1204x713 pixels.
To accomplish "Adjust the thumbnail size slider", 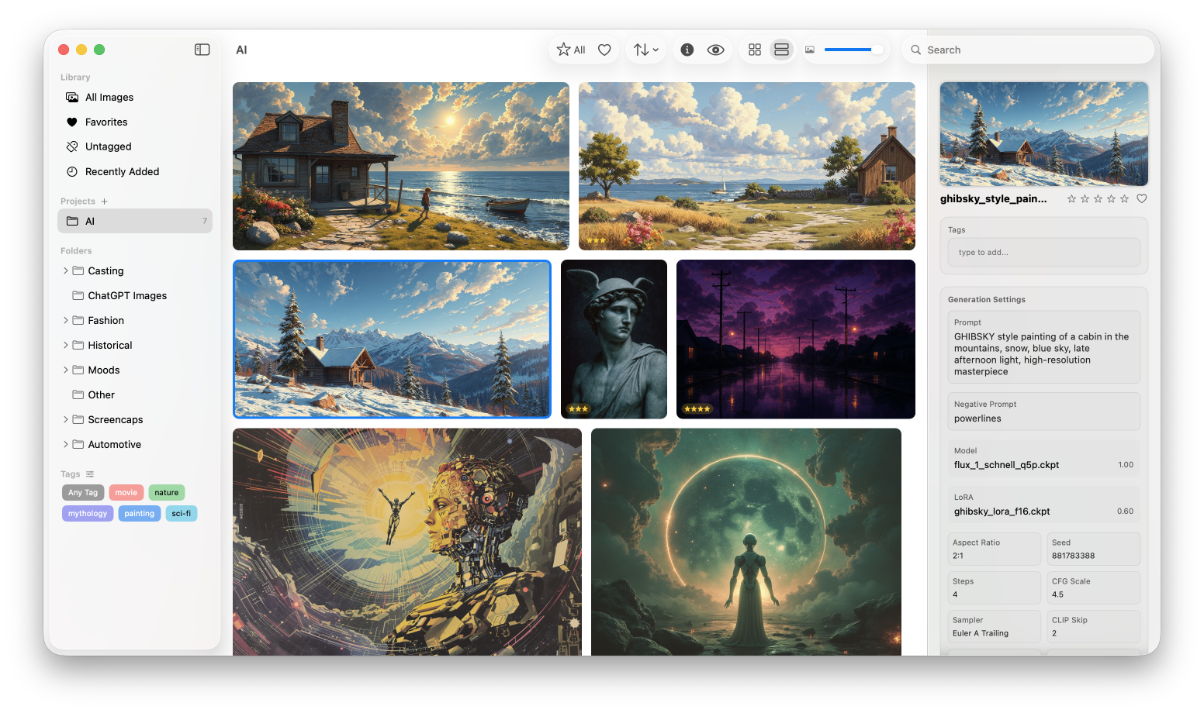I will [855, 48].
